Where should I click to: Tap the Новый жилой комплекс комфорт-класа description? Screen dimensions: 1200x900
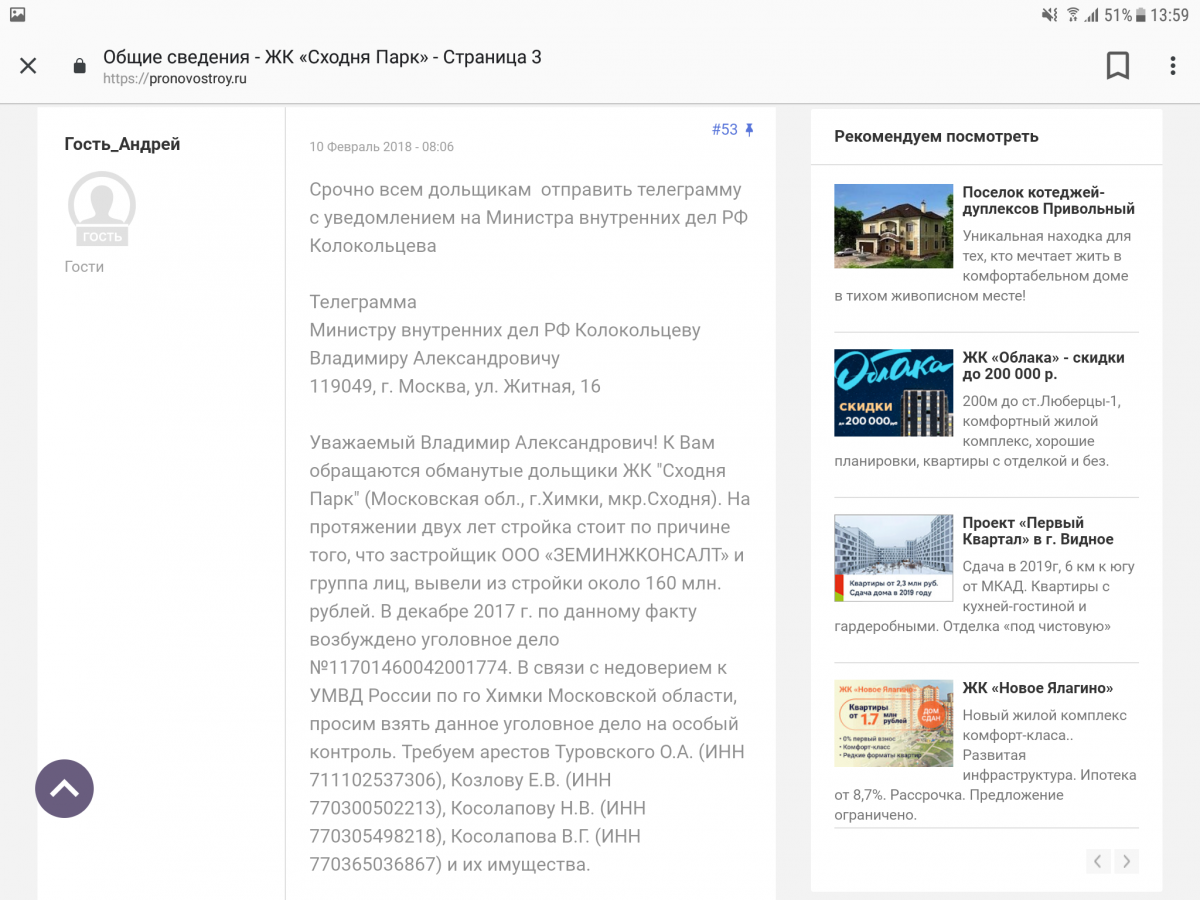[x=985, y=765]
